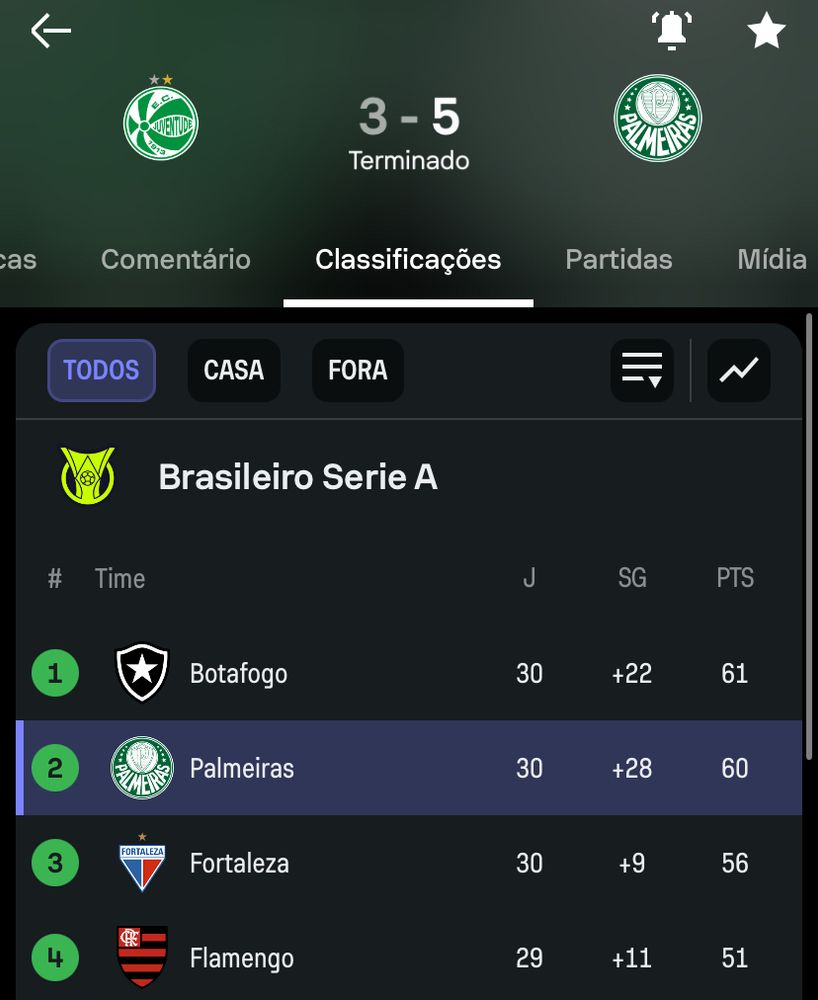
Task: Select the FORA standings filter
Action: coord(357,370)
